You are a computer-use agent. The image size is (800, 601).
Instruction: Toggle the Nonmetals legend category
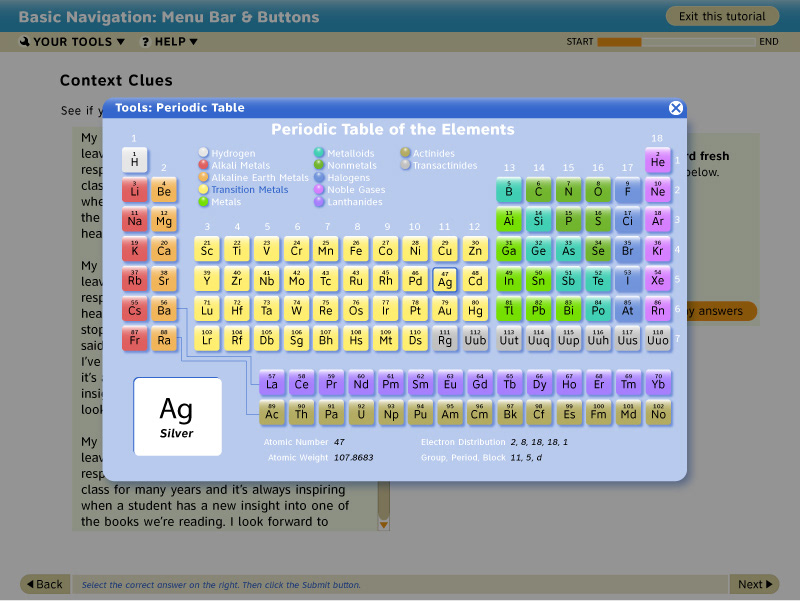coord(345,165)
